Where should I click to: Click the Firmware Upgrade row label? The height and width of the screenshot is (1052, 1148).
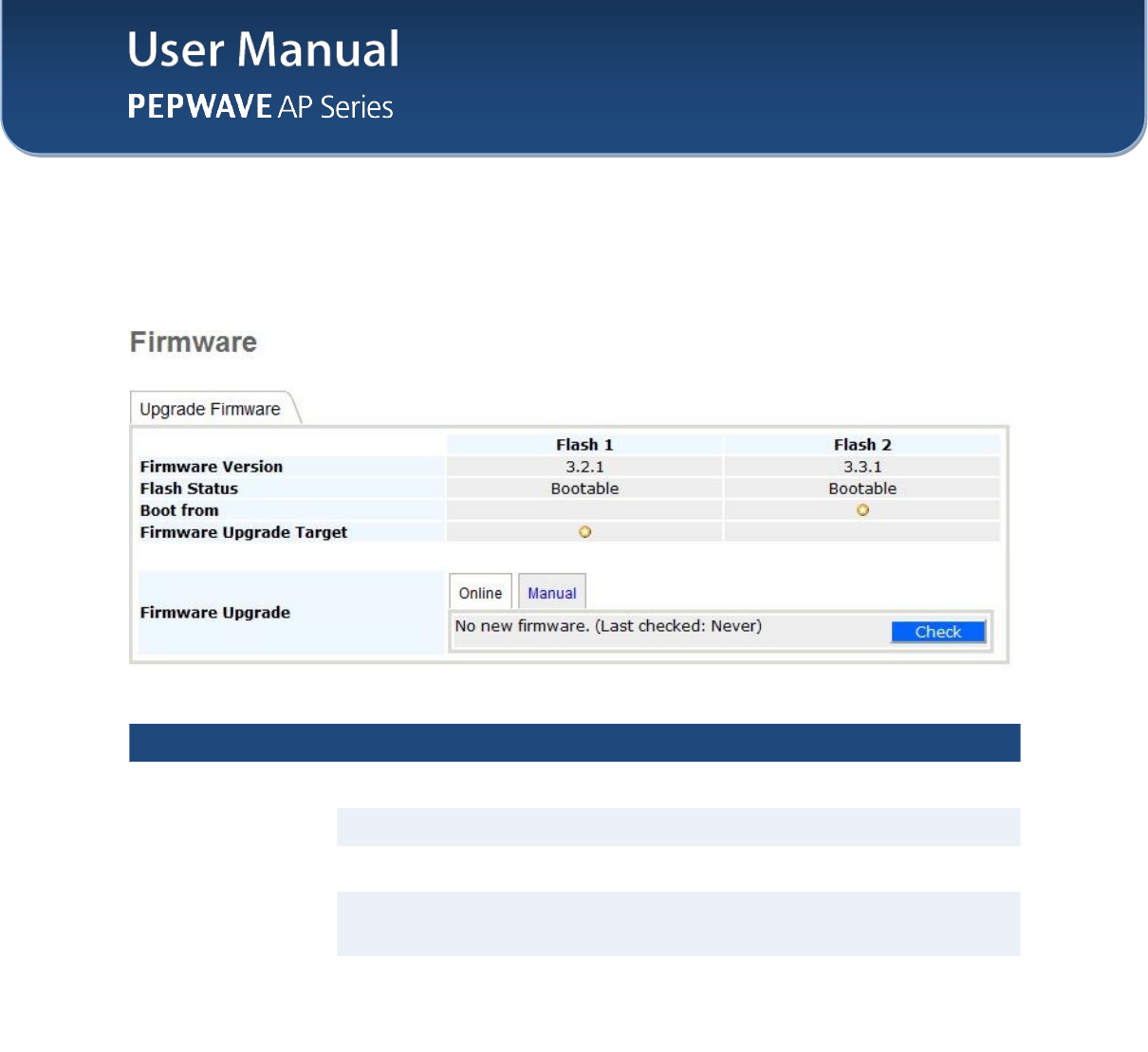tap(215, 613)
